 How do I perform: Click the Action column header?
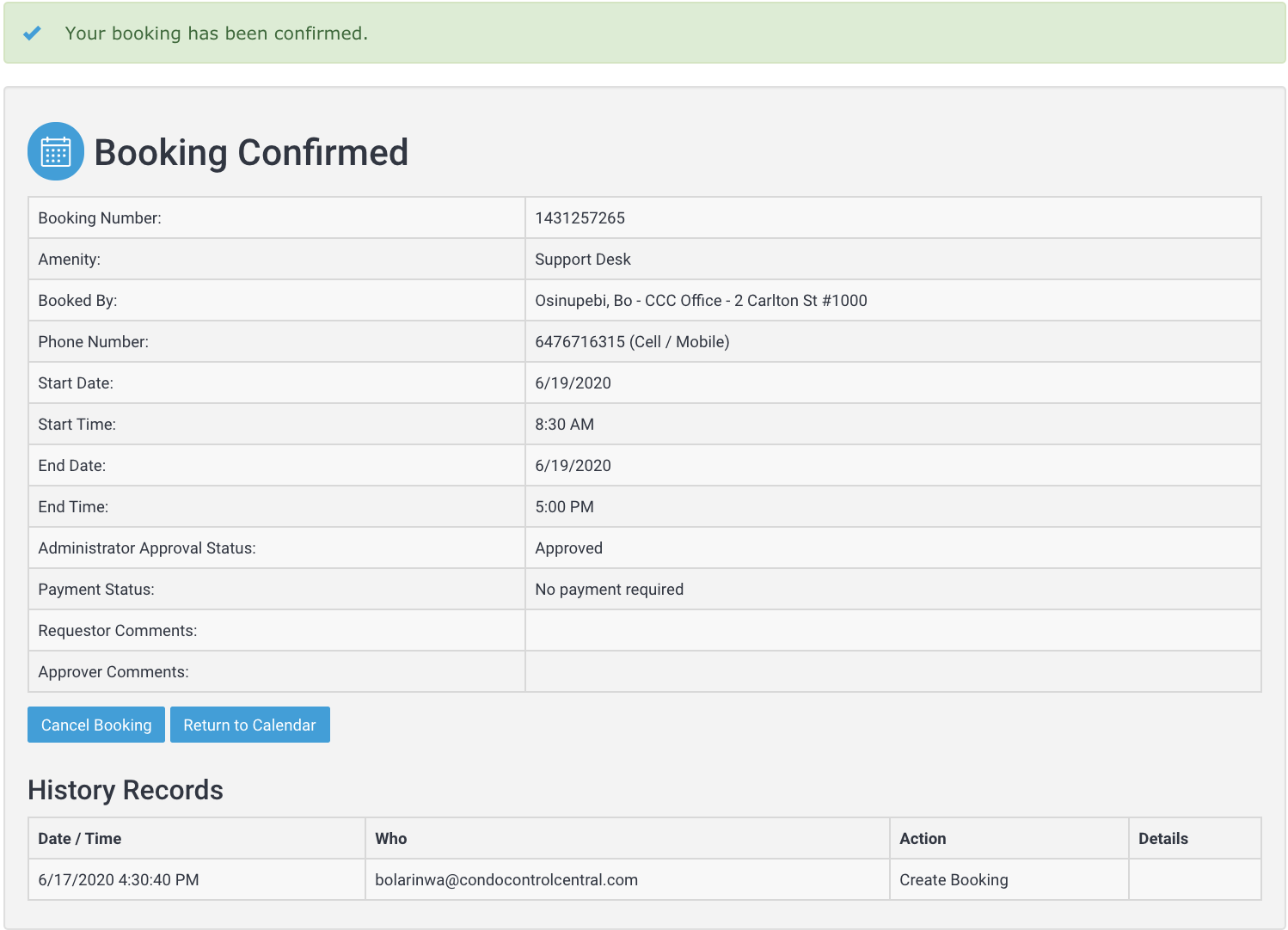[x=923, y=839]
